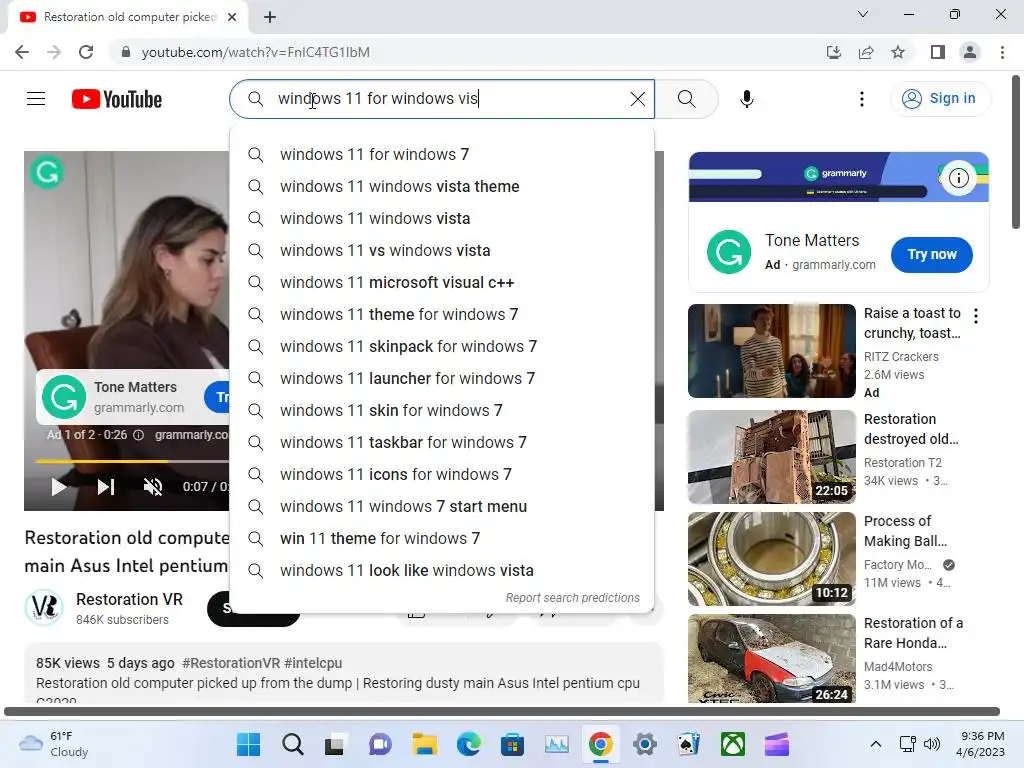Show hidden system tray icons chevron
Image resolution: width=1024 pixels, height=768 pixels.
click(x=876, y=744)
